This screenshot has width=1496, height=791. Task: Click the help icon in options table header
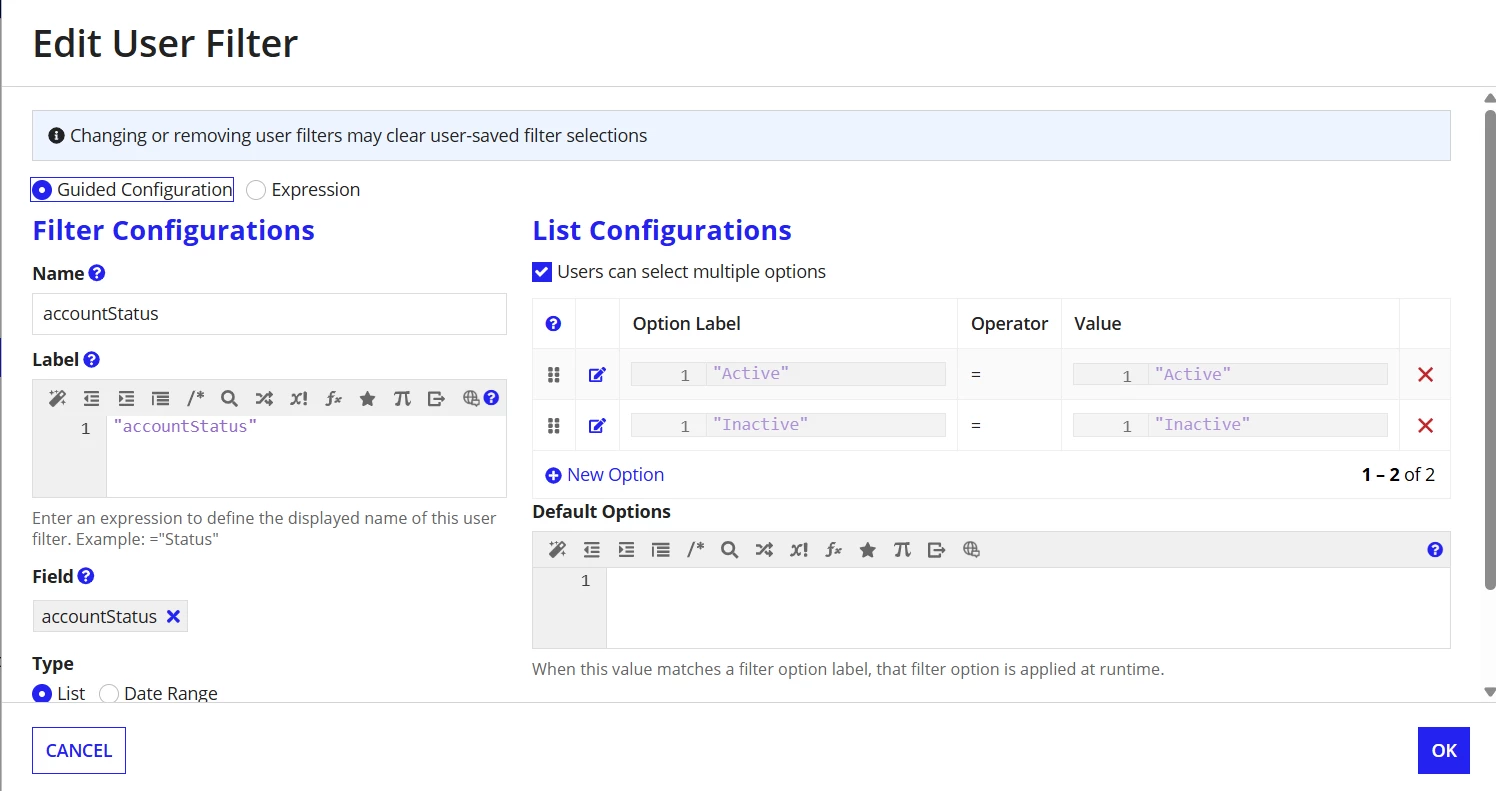[x=553, y=323]
